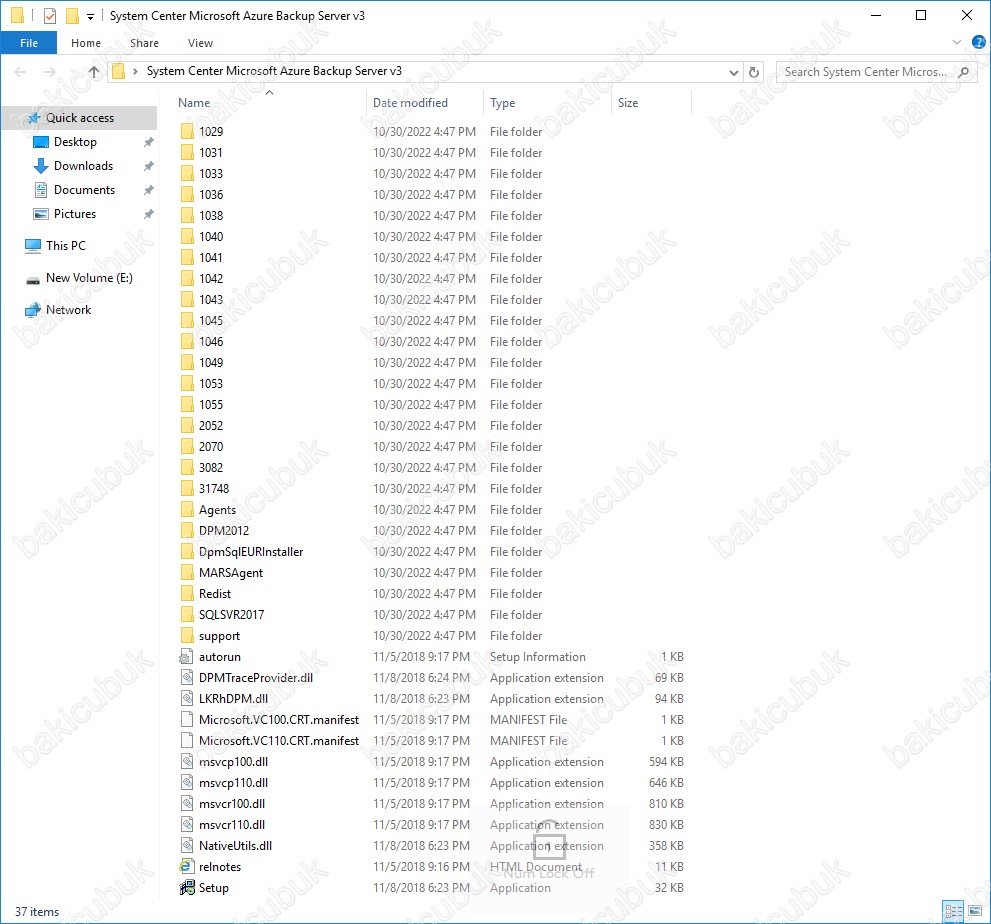The width and height of the screenshot is (991, 924).
Task: Open the address bar history dropdown
Action: tap(733, 73)
